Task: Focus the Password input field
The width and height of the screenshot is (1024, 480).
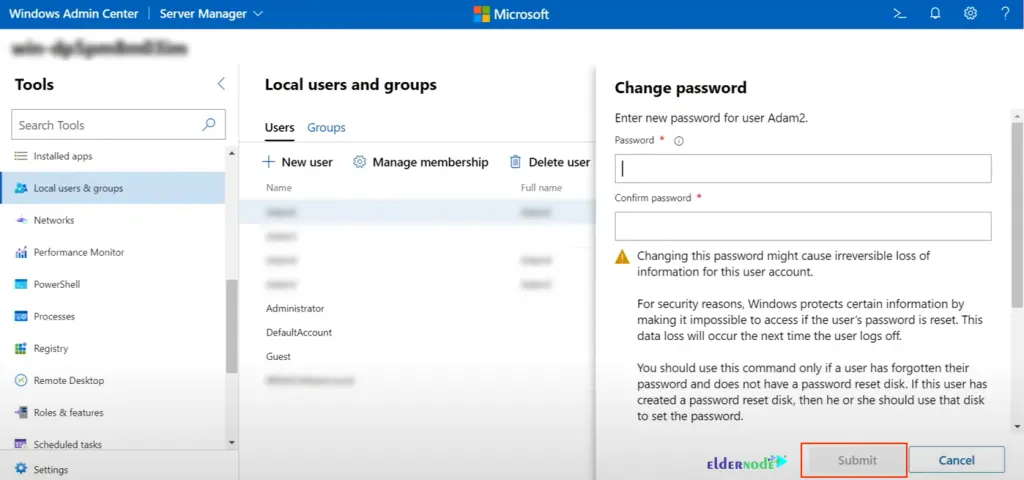Action: (803, 168)
